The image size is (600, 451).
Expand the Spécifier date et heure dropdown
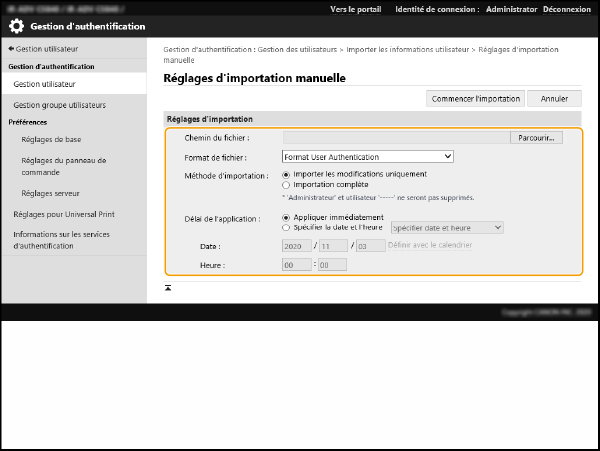[446, 227]
